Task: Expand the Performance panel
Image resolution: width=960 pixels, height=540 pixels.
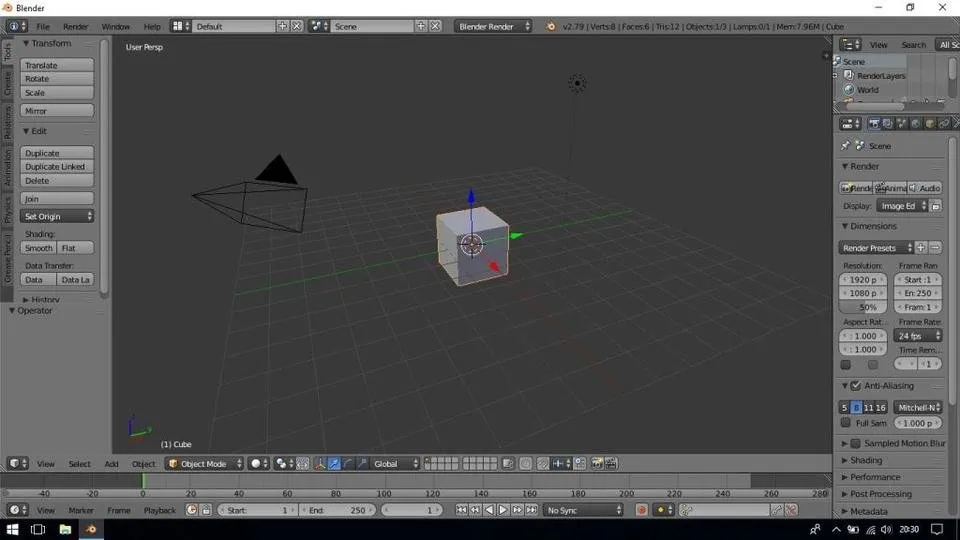Action: 874,477
